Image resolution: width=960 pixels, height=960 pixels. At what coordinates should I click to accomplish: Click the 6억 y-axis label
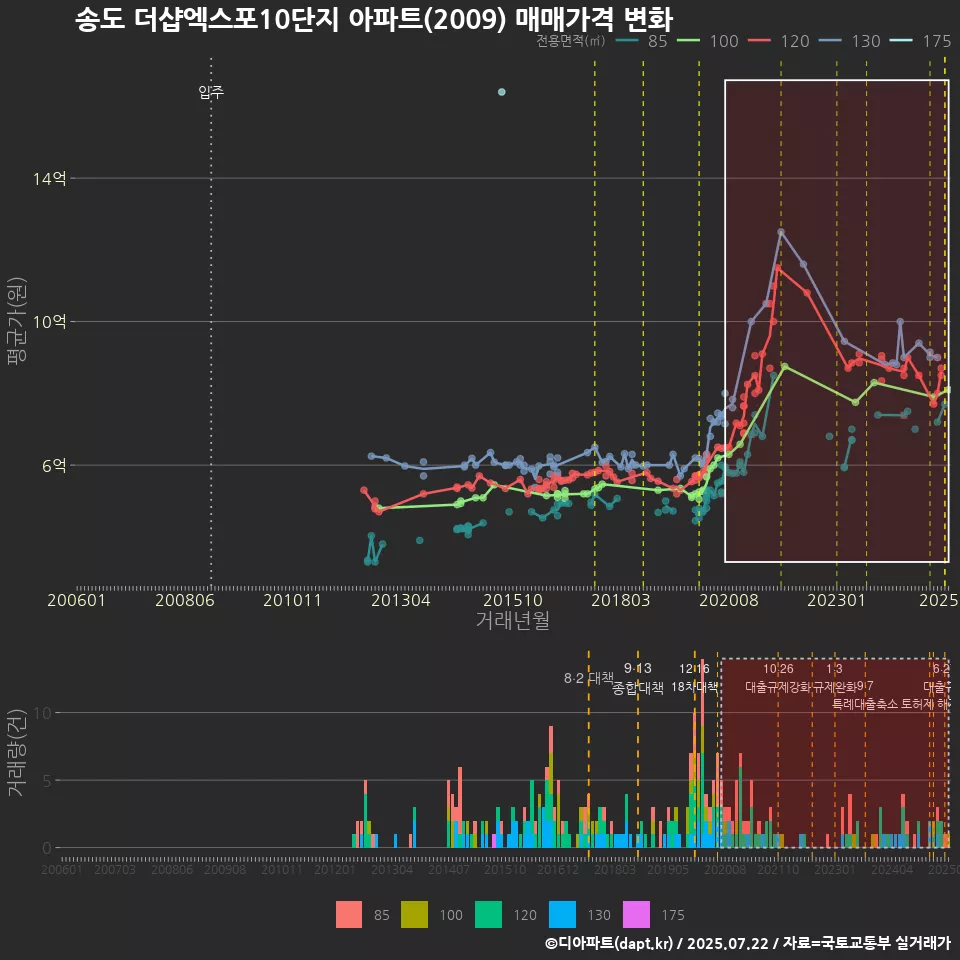(54, 465)
